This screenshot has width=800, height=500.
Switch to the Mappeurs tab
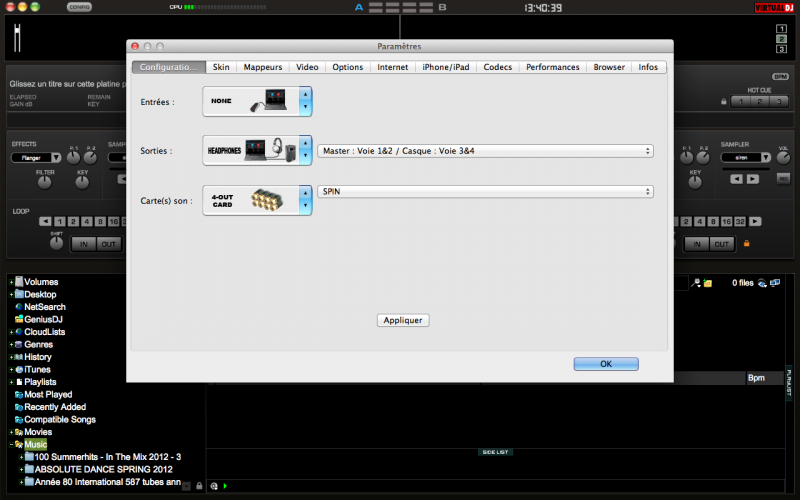(263, 67)
